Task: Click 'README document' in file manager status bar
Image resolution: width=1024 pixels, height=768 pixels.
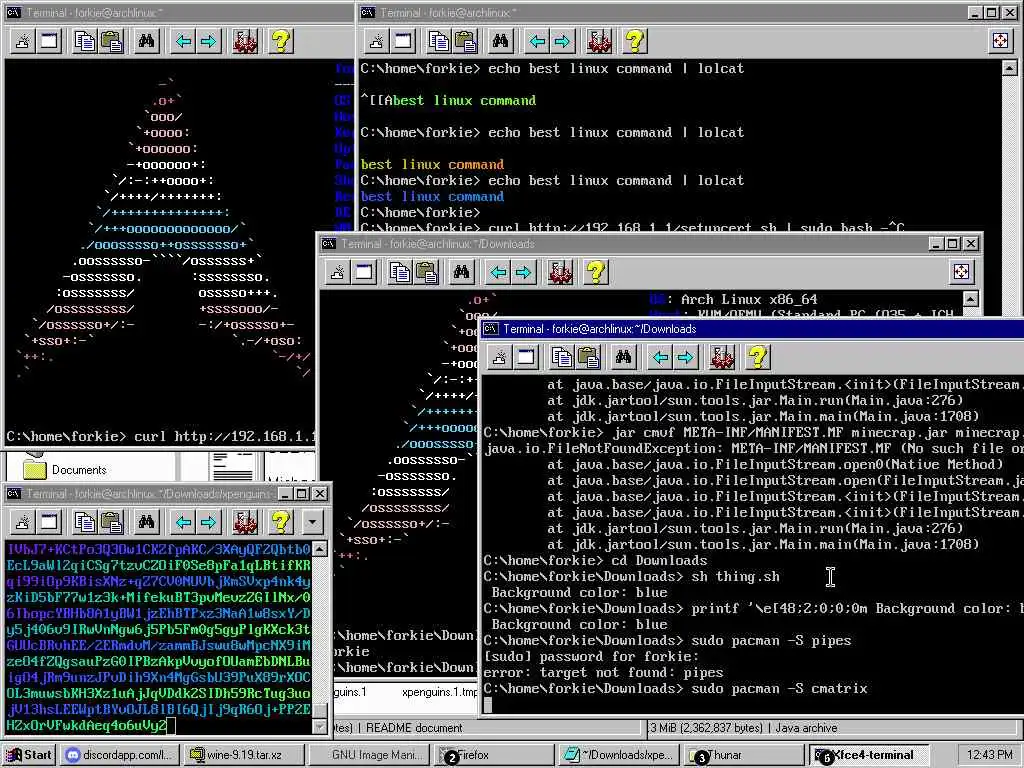Action: tap(414, 728)
